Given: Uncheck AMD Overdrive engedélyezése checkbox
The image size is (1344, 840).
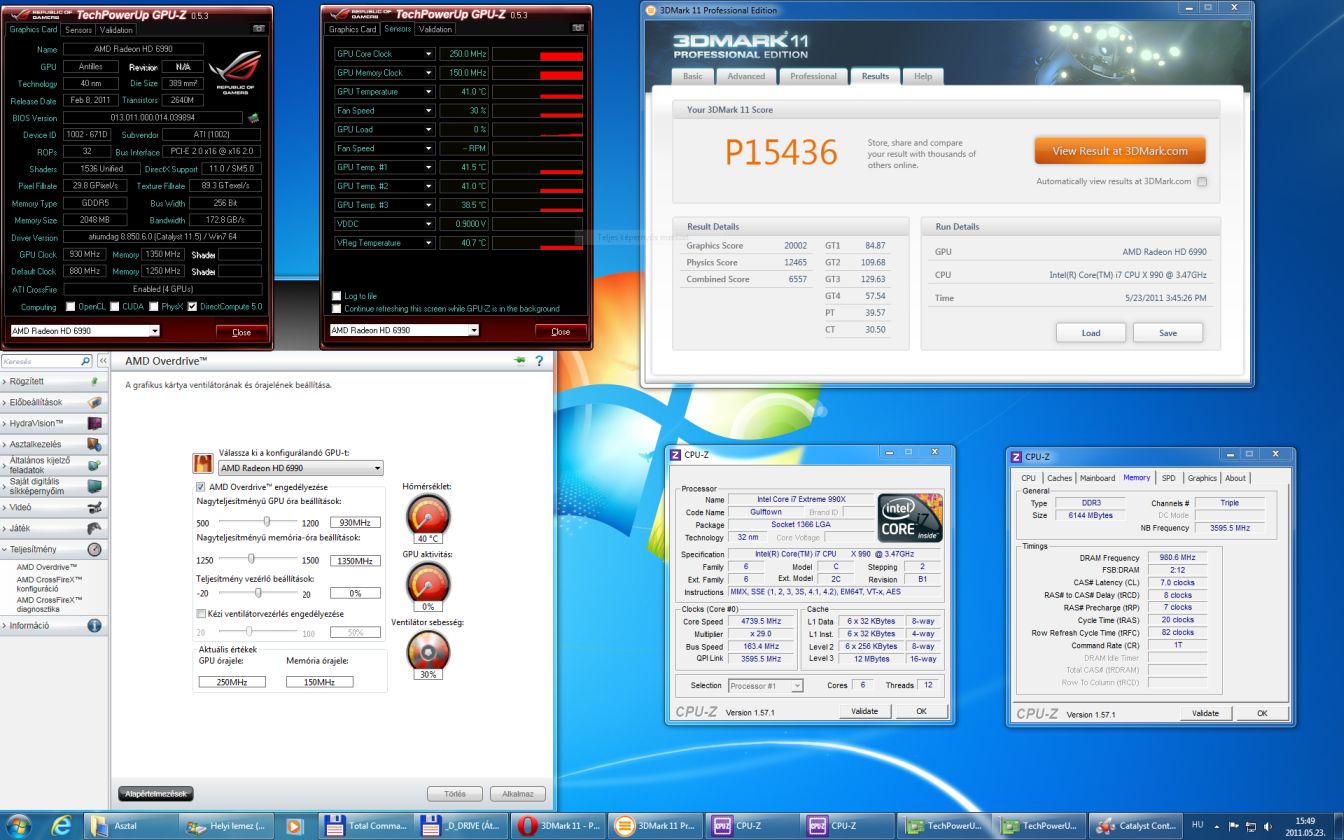Looking at the screenshot, I should (x=201, y=487).
